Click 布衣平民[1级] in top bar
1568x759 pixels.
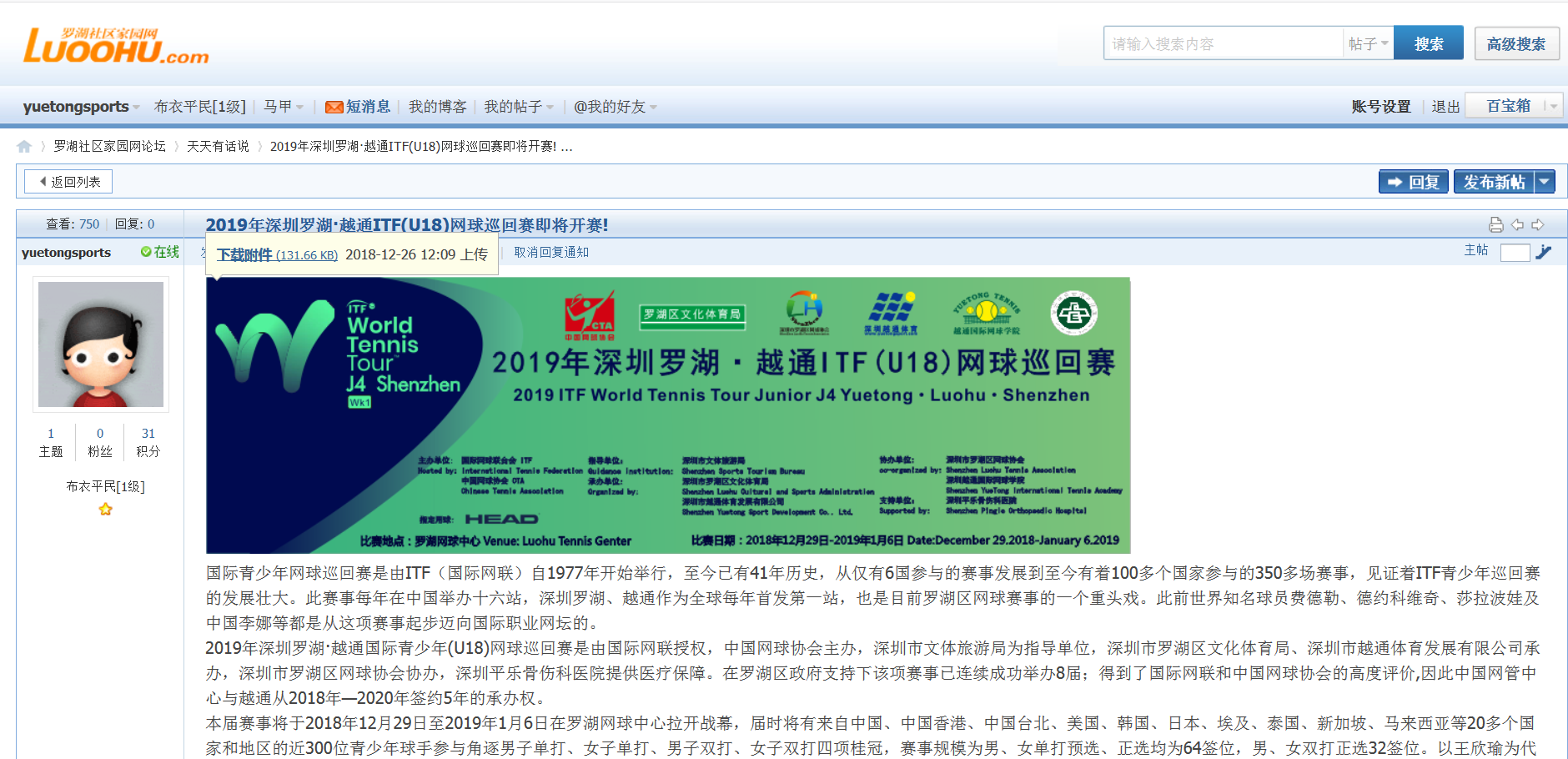point(199,107)
